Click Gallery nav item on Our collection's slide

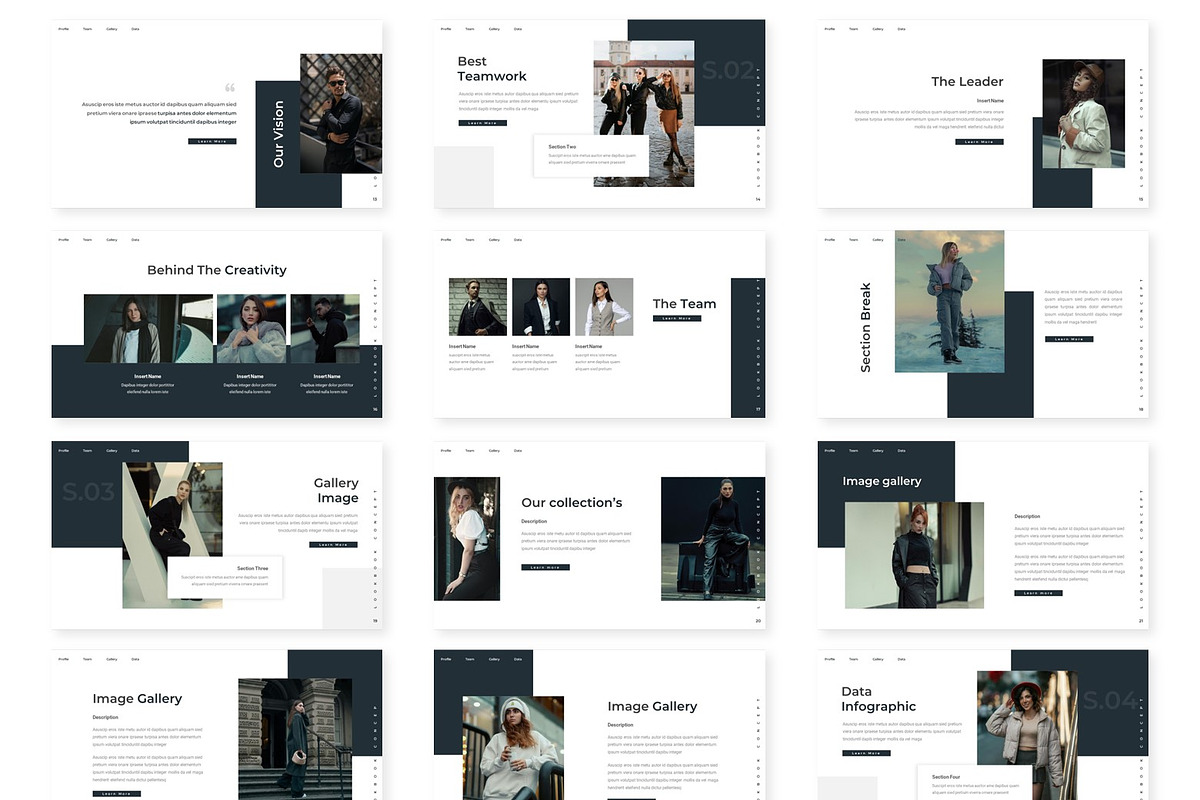pyautogui.click(x=494, y=451)
